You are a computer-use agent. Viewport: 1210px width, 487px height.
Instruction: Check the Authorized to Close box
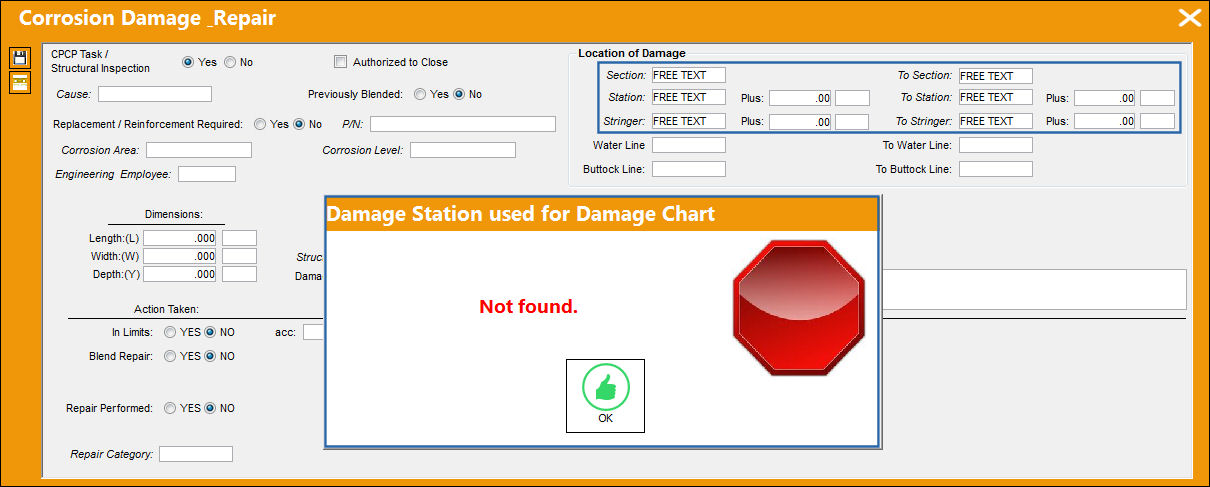coord(340,62)
